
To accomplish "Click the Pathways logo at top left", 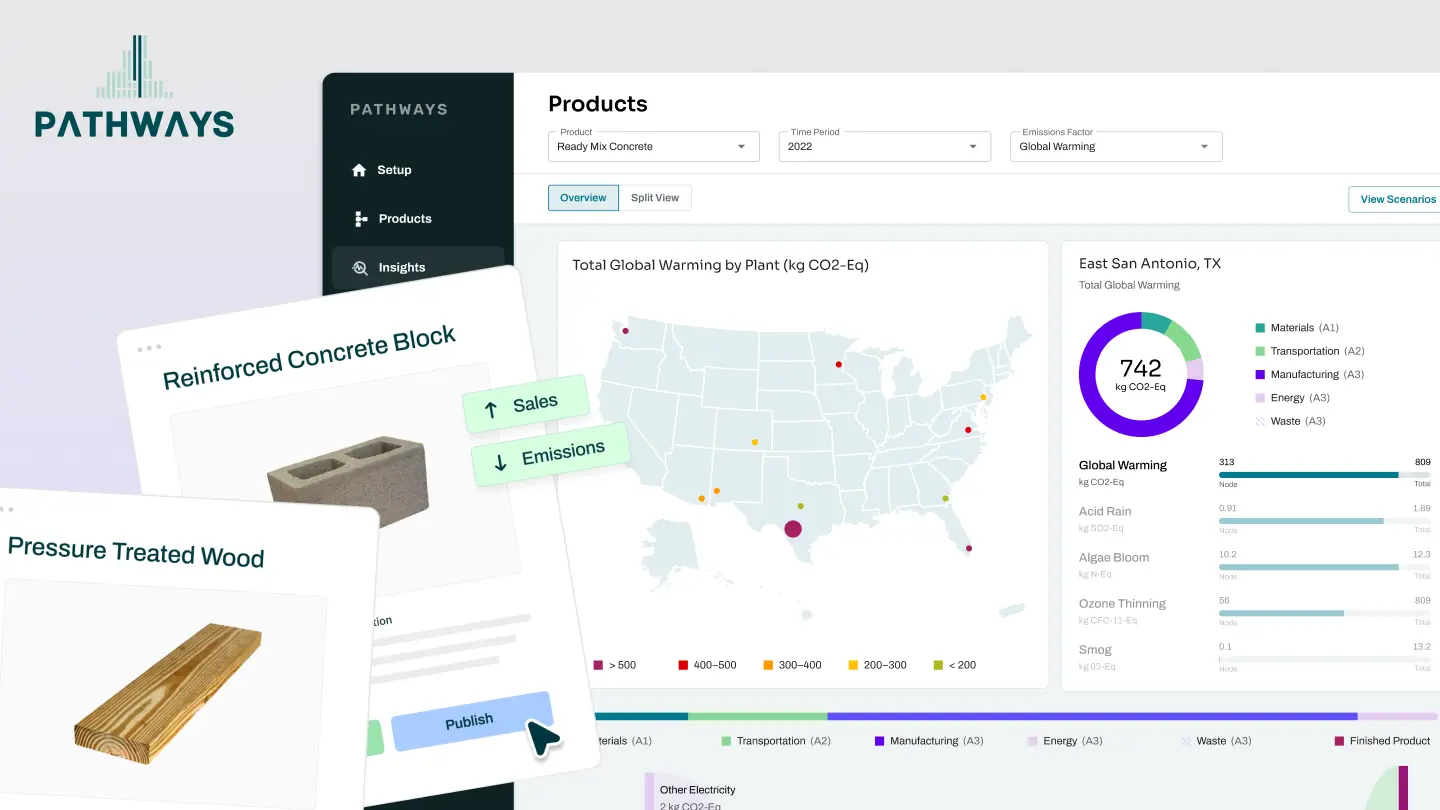I will click(x=134, y=88).
